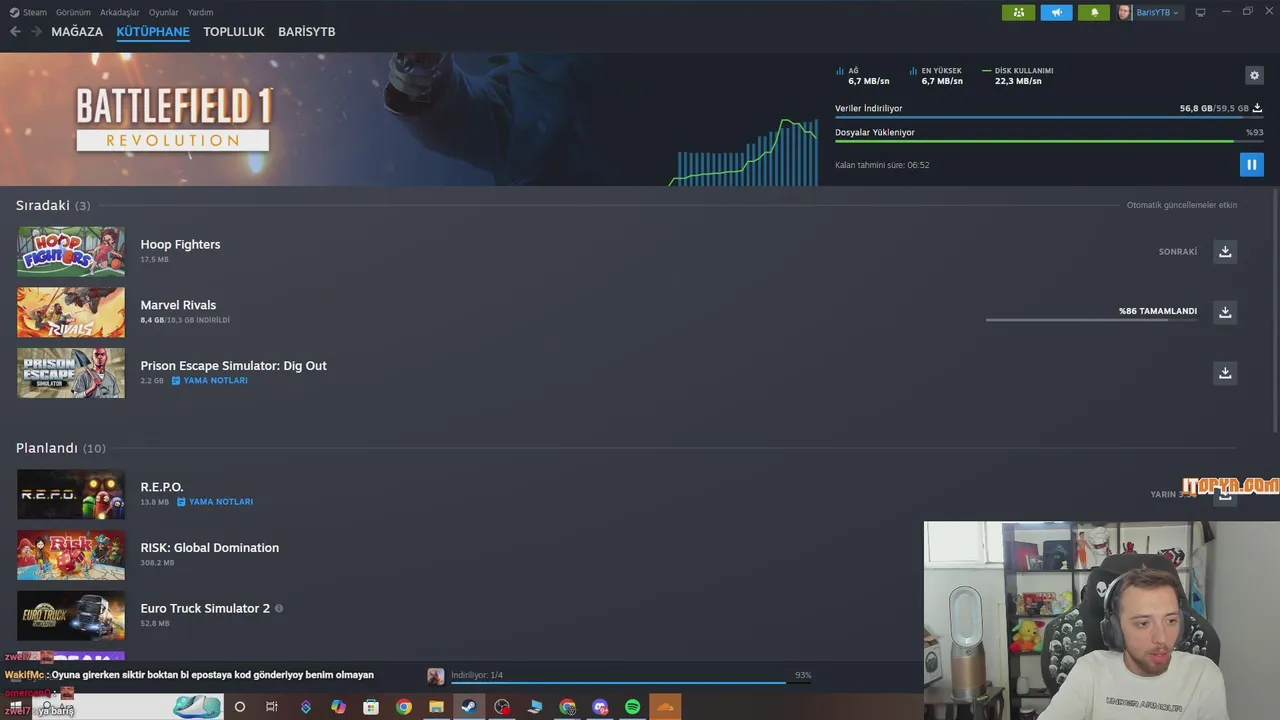
Task: Click the Hoop Fighters download icon
Action: pos(1225,252)
